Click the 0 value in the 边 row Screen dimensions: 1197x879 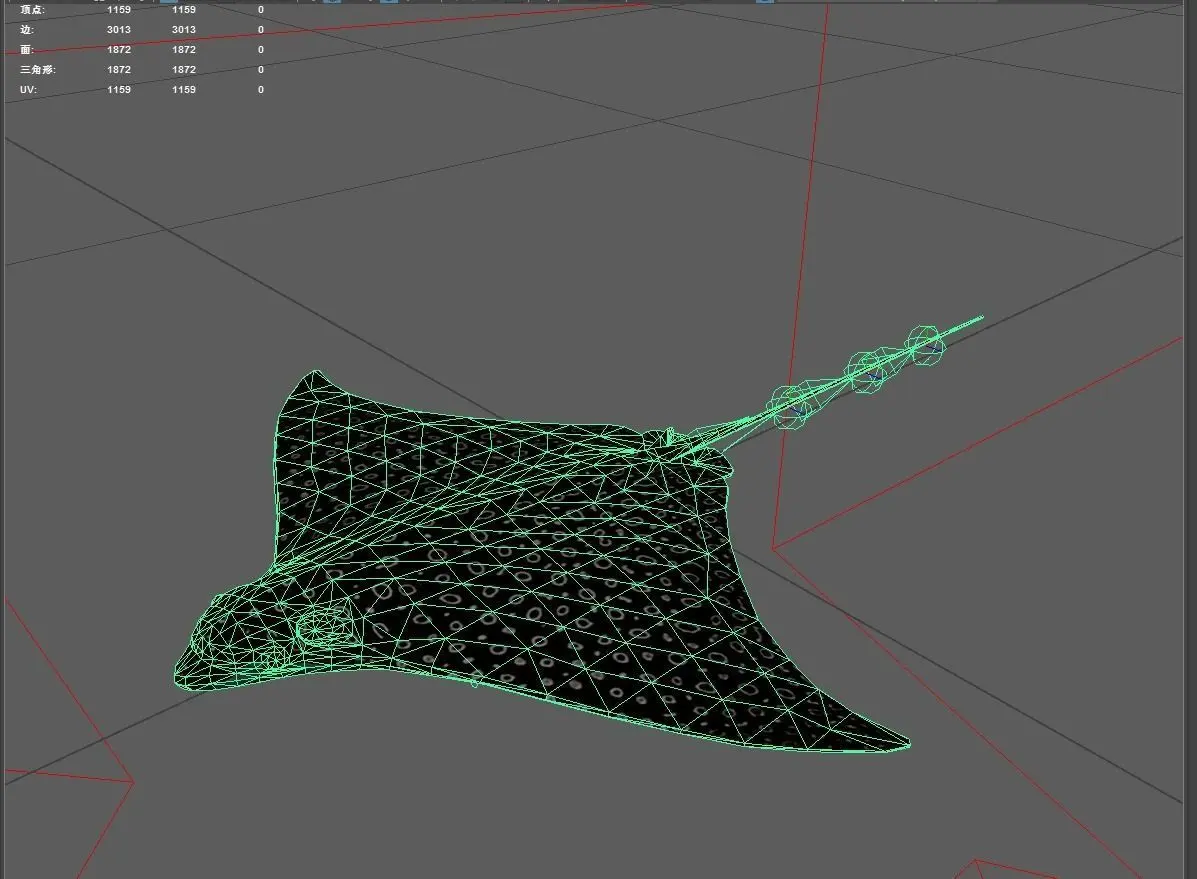260,30
